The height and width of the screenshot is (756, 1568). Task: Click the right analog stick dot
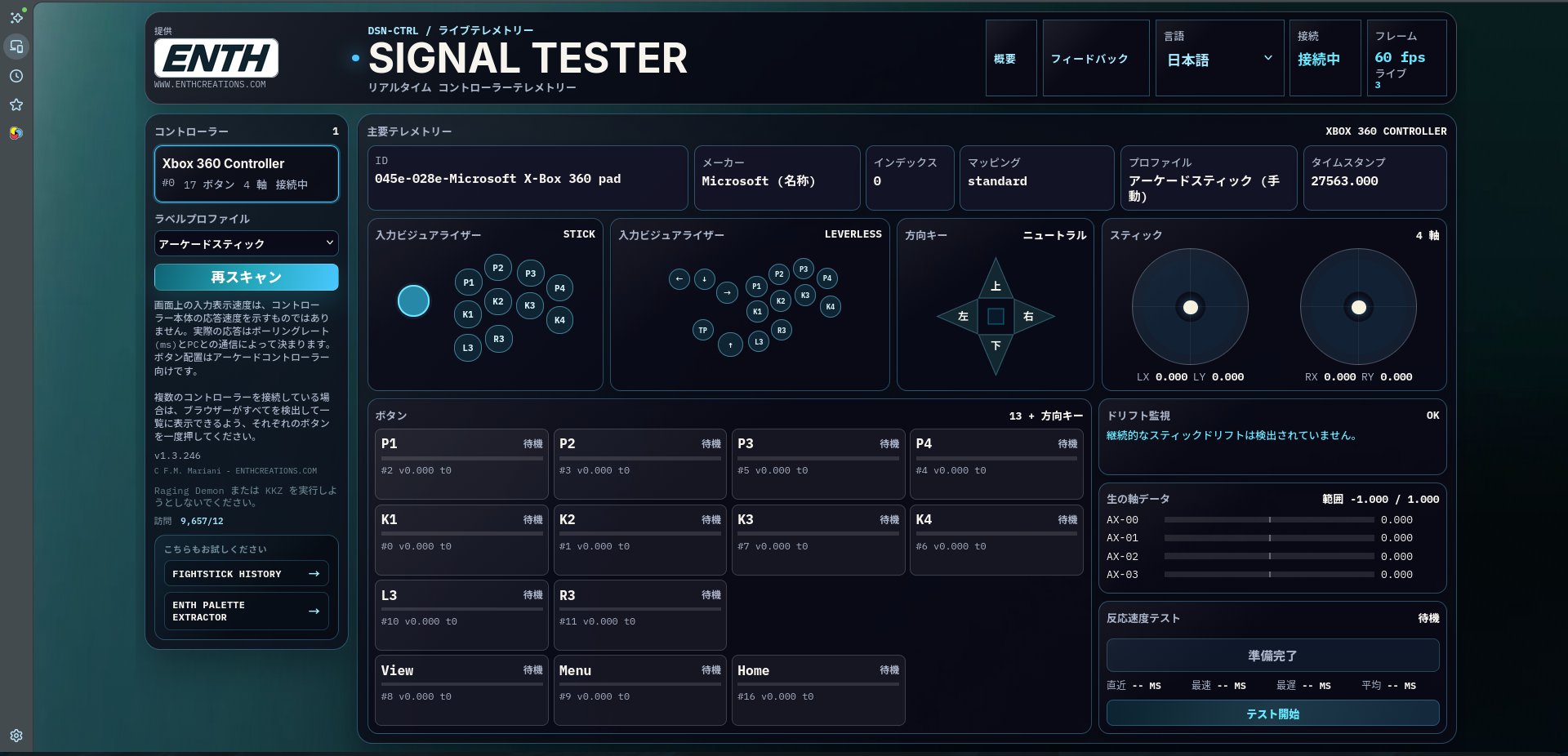pyautogui.click(x=1359, y=307)
